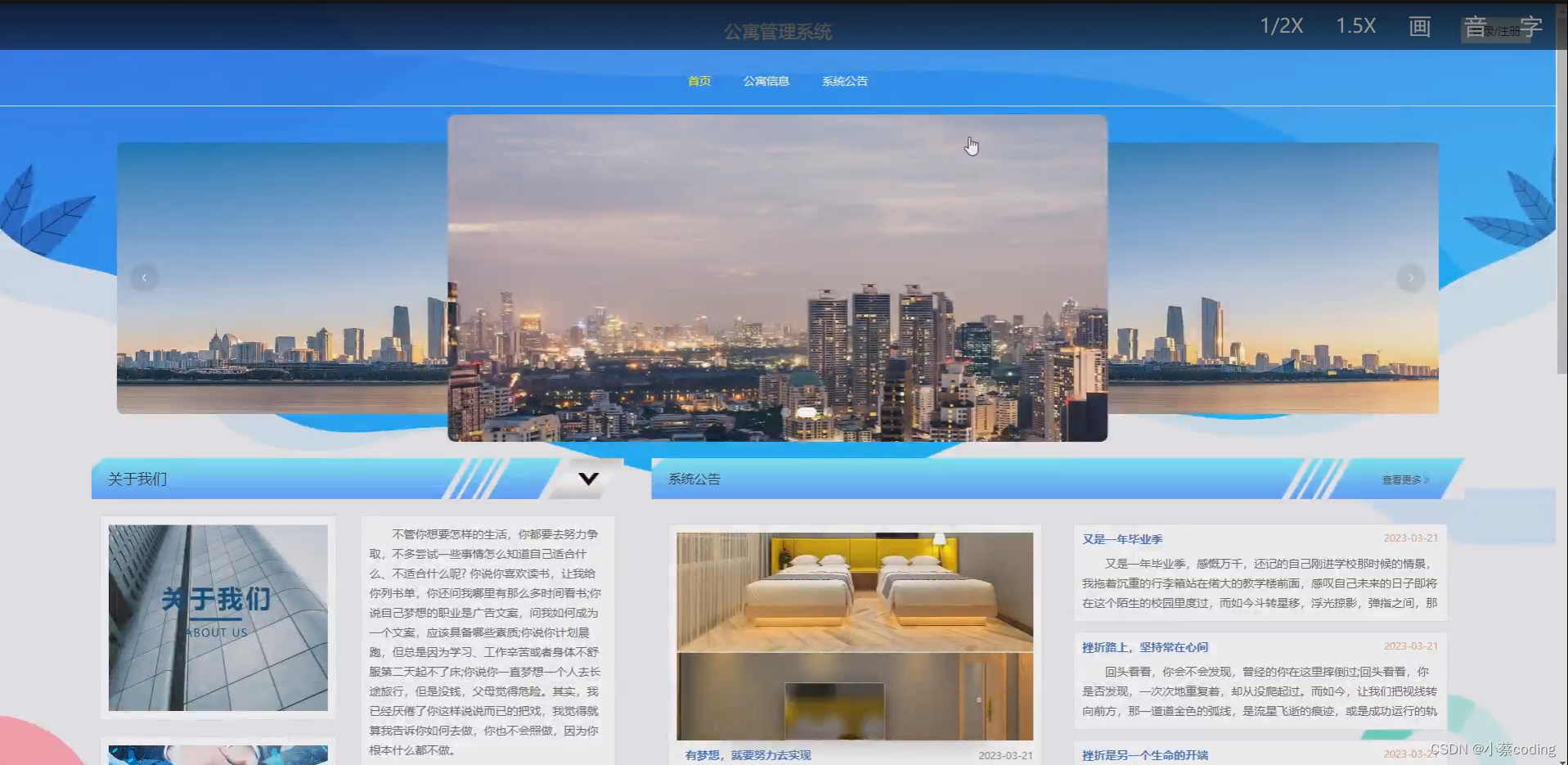Screen dimensions: 1568x765
Task: Click the central night city carousel image
Action: [x=778, y=278]
